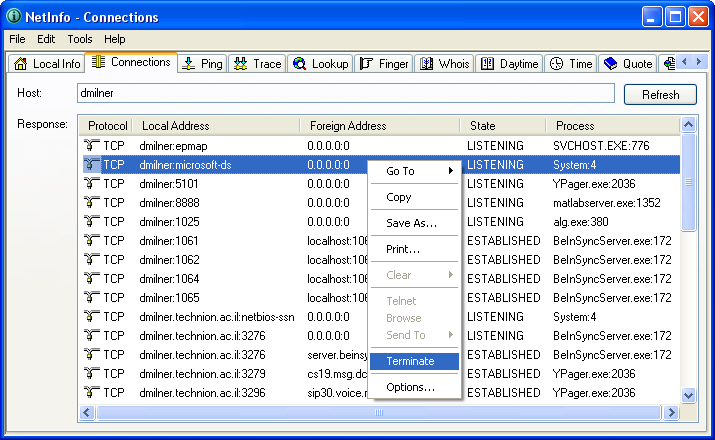This screenshot has width=715, height=440.
Task: Switch to the Local Info tab
Action: (46, 64)
